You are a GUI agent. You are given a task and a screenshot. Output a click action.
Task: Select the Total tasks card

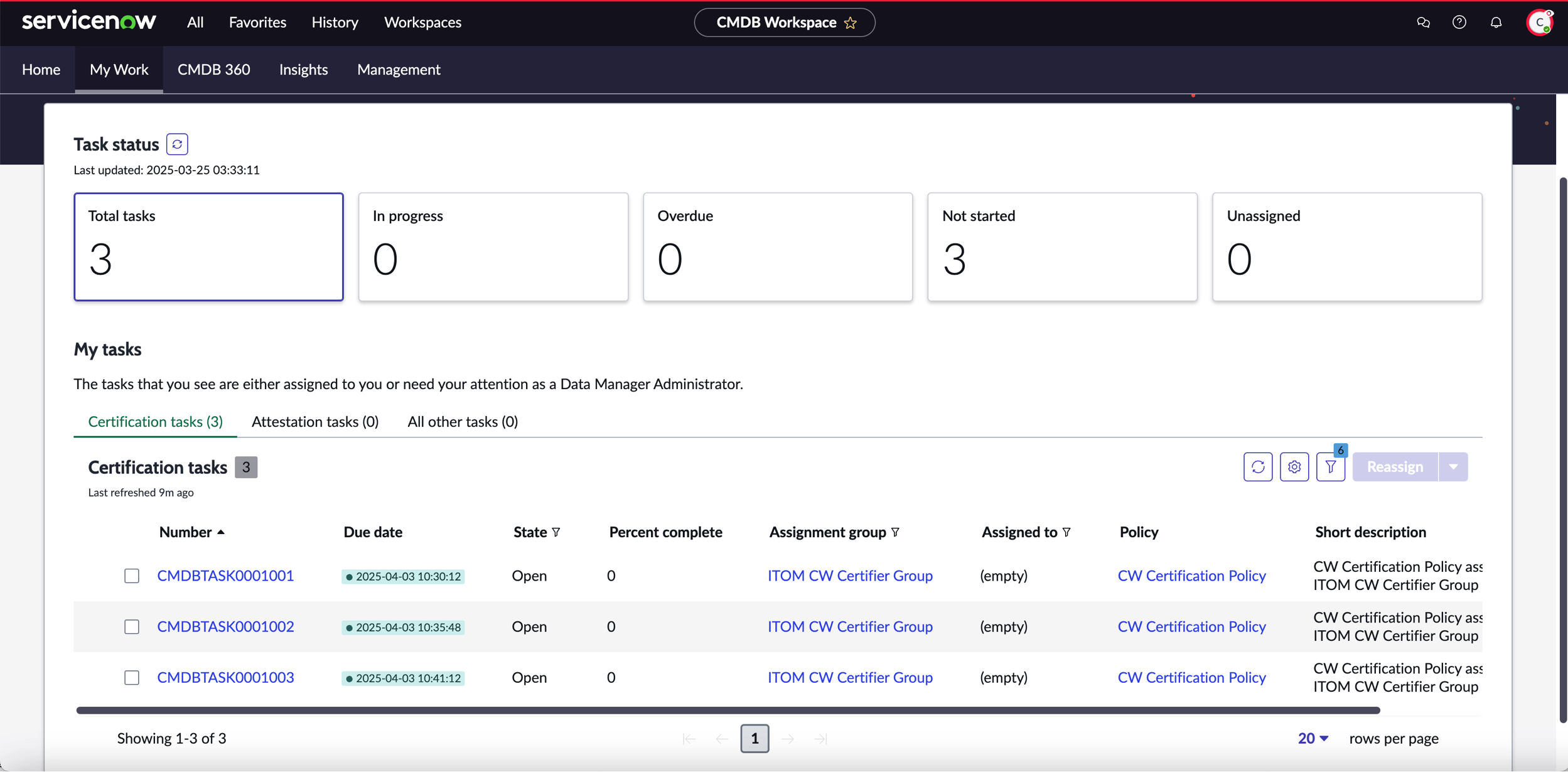click(x=208, y=247)
